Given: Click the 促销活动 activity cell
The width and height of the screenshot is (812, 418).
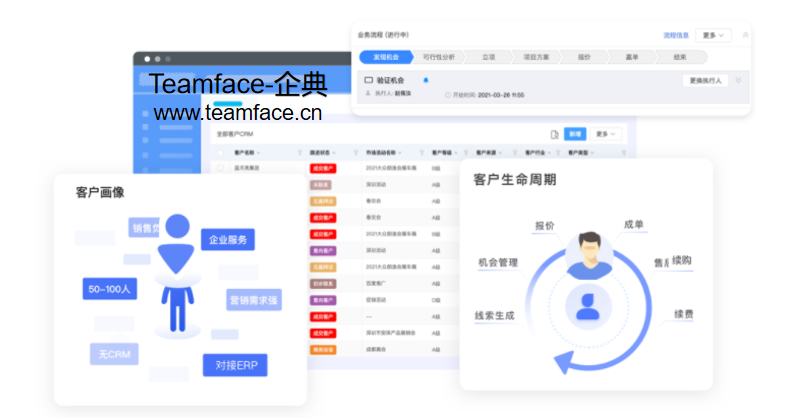Looking at the screenshot, I should (375, 300).
